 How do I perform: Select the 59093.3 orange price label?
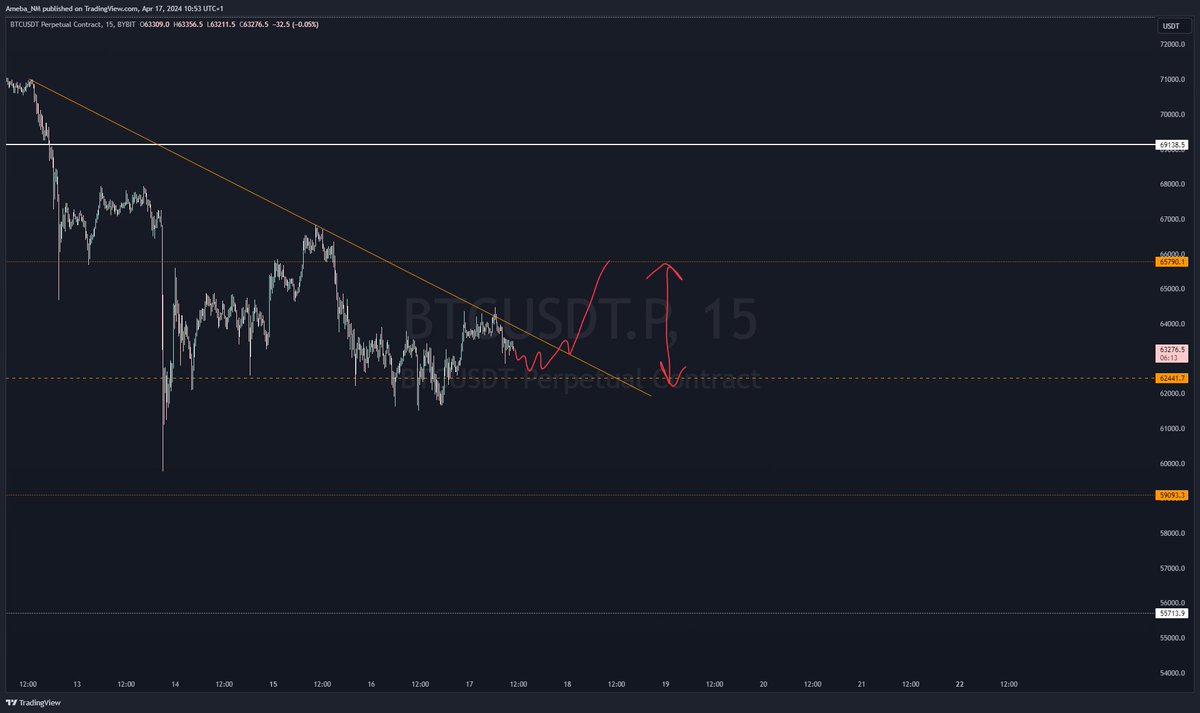(x=1171, y=495)
